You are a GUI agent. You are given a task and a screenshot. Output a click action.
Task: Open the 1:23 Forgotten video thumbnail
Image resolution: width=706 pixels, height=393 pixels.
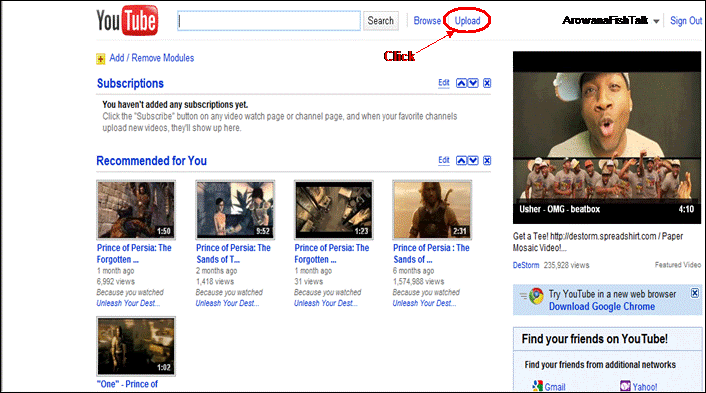tap(334, 210)
